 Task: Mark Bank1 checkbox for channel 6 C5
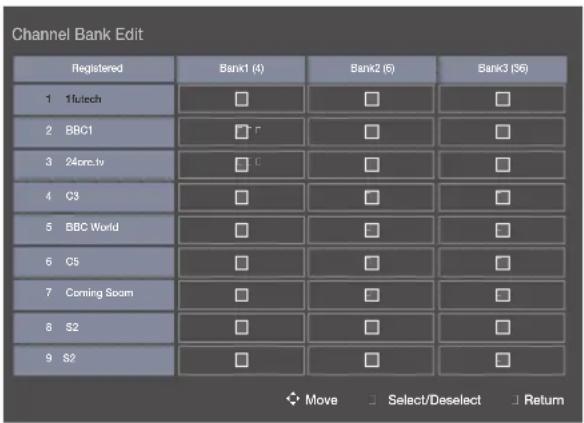click(242, 263)
